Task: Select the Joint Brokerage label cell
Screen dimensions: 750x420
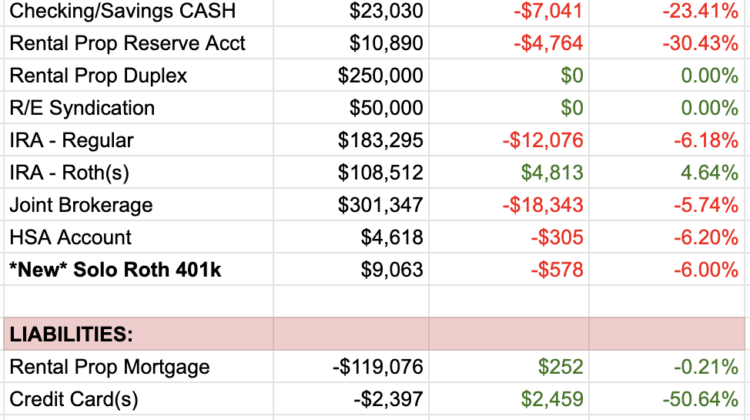Action: click(x=81, y=205)
